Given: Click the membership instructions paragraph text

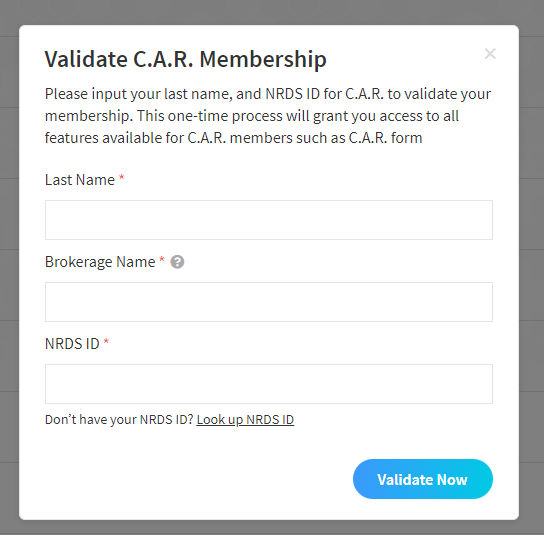Looking at the screenshot, I should [x=268, y=116].
